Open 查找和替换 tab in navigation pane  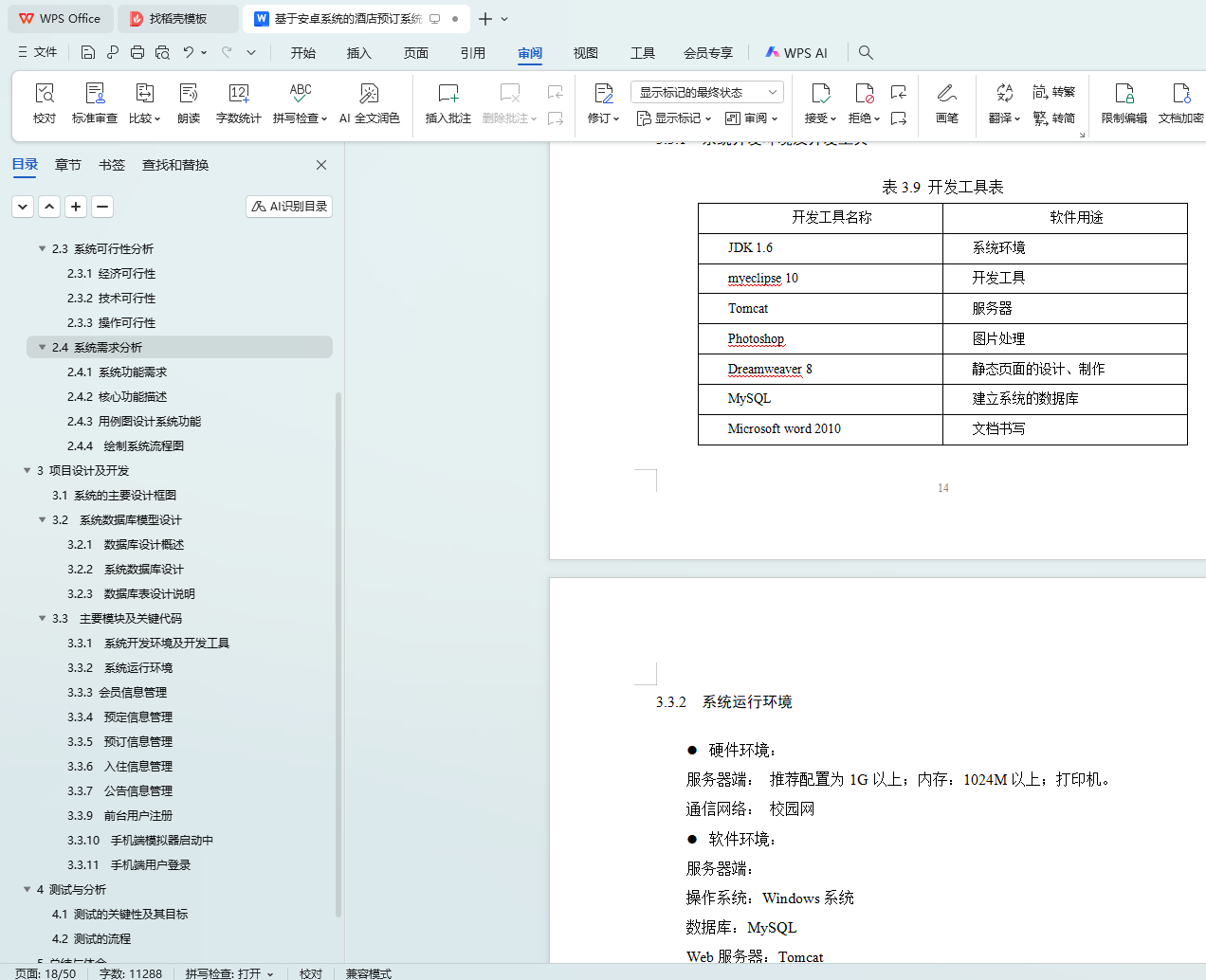(175, 165)
